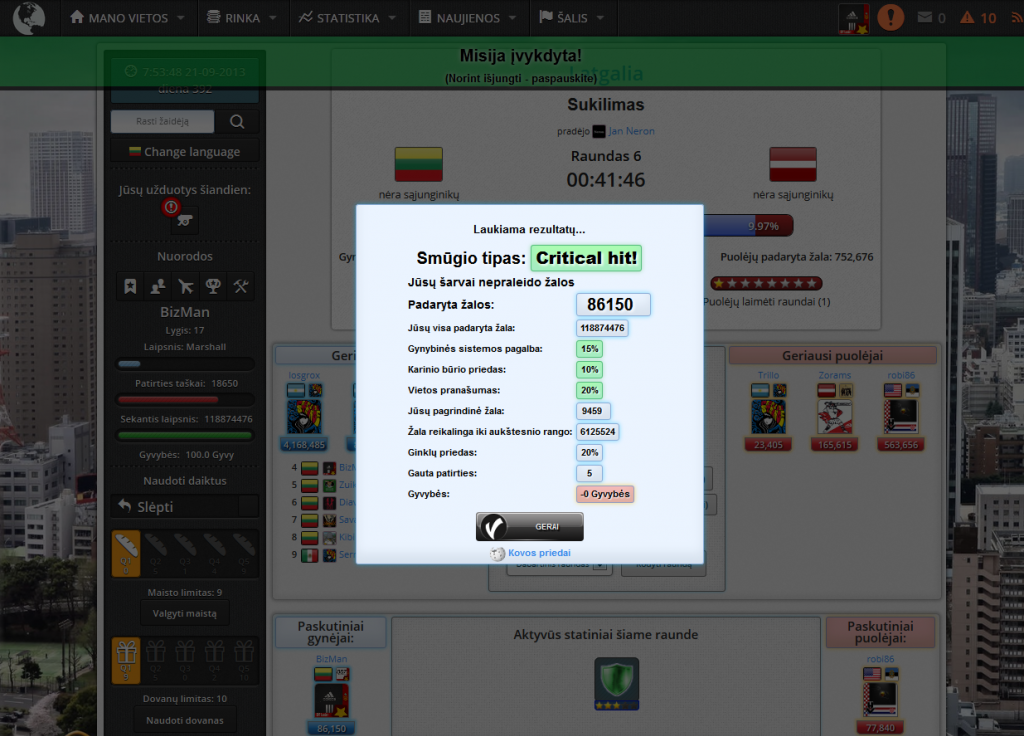Viewport: 1024px width, 736px height.
Task: Open the RINKA menu
Action: 241,18
